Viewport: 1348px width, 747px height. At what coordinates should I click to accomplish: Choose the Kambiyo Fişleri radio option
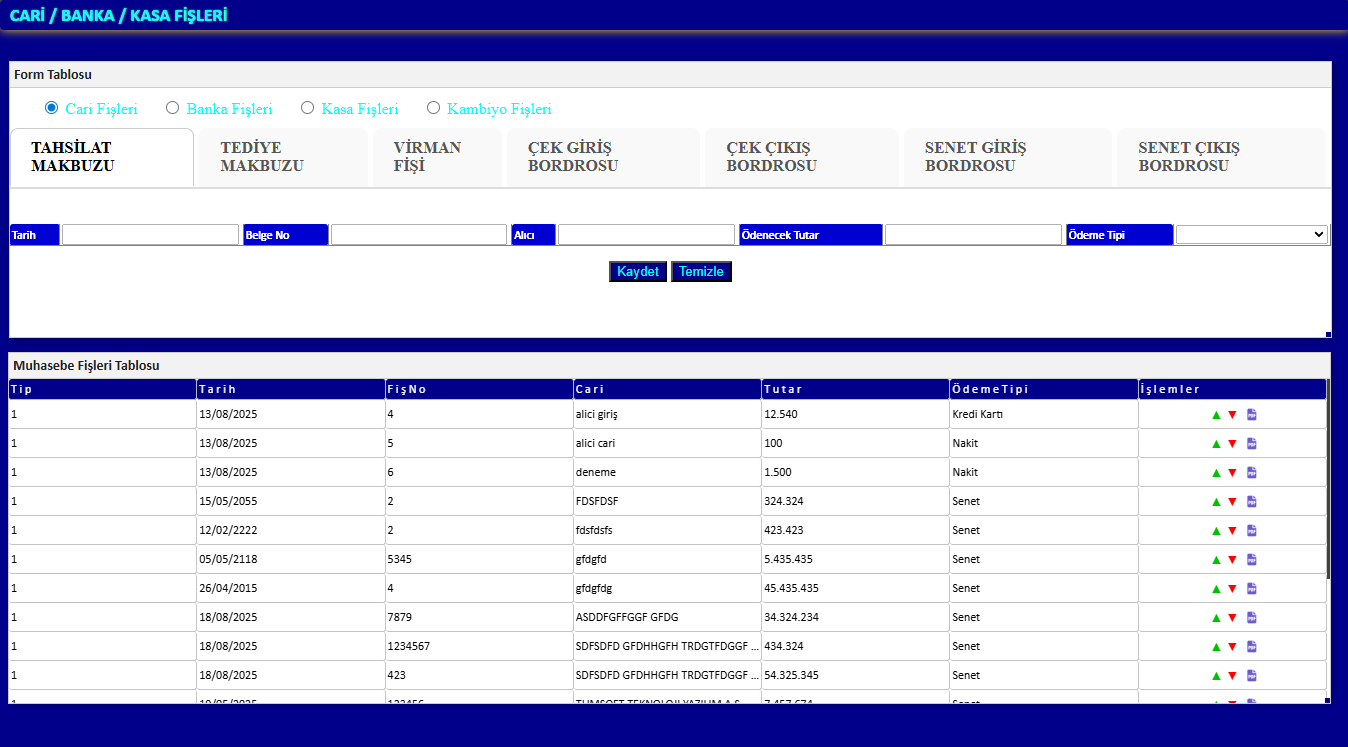434,108
